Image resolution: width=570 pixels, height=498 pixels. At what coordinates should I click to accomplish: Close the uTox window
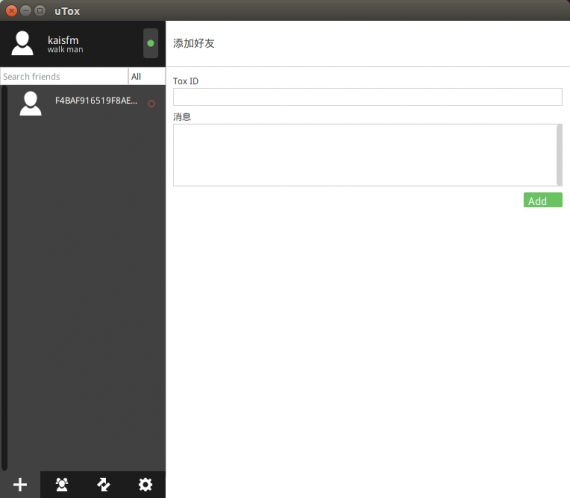point(12,11)
